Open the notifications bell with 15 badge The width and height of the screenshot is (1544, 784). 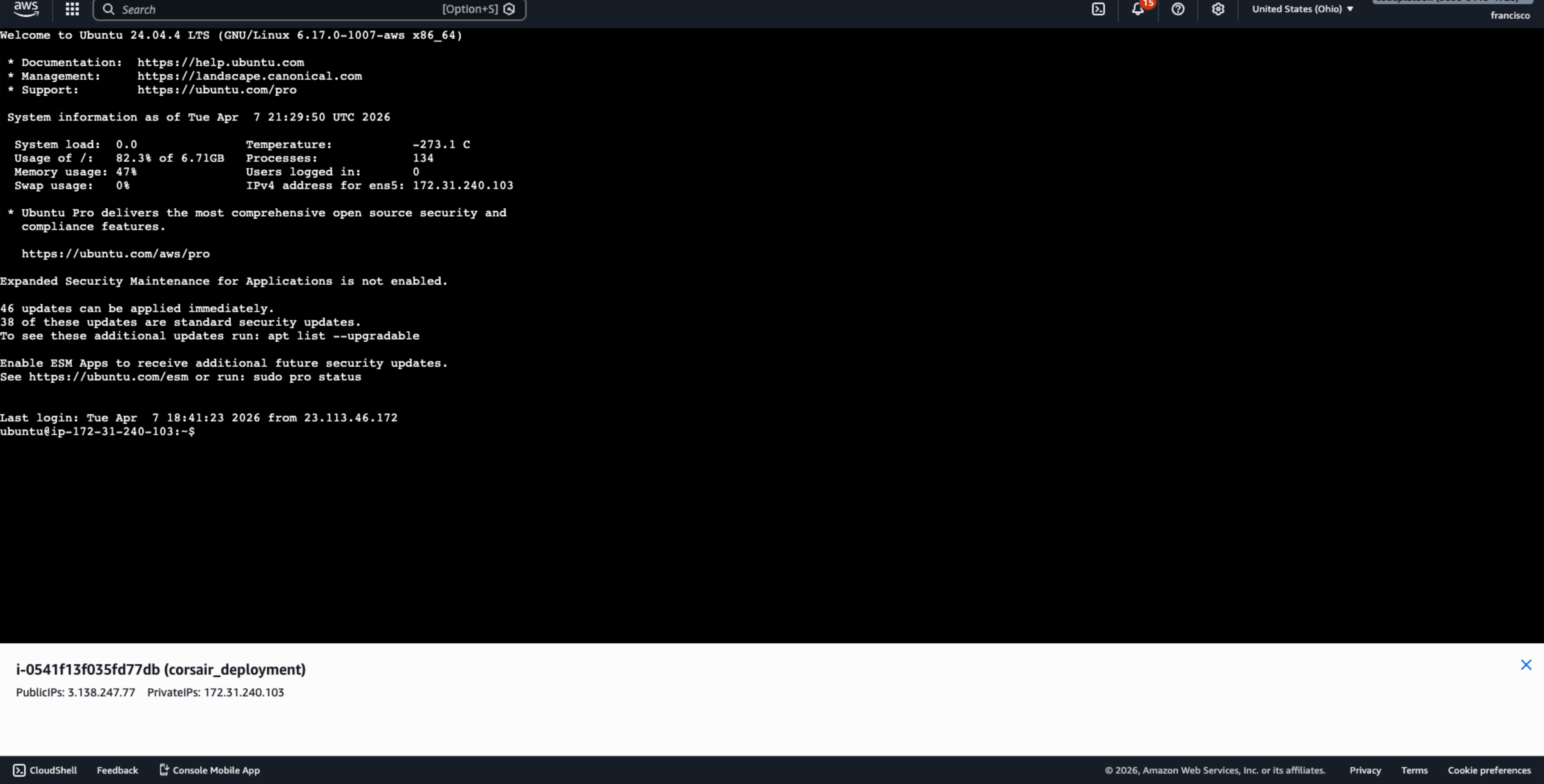pyautogui.click(x=1137, y=9)
